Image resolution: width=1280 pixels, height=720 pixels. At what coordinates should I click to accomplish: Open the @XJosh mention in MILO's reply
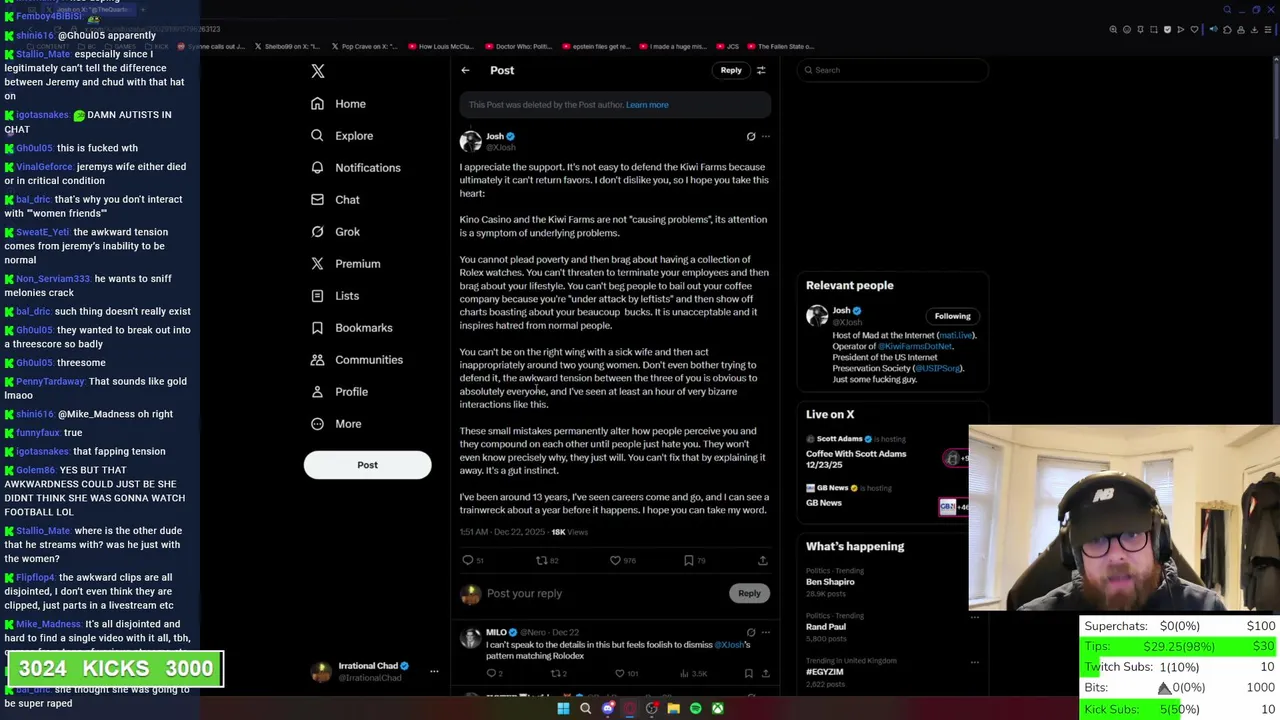(730, 645)
